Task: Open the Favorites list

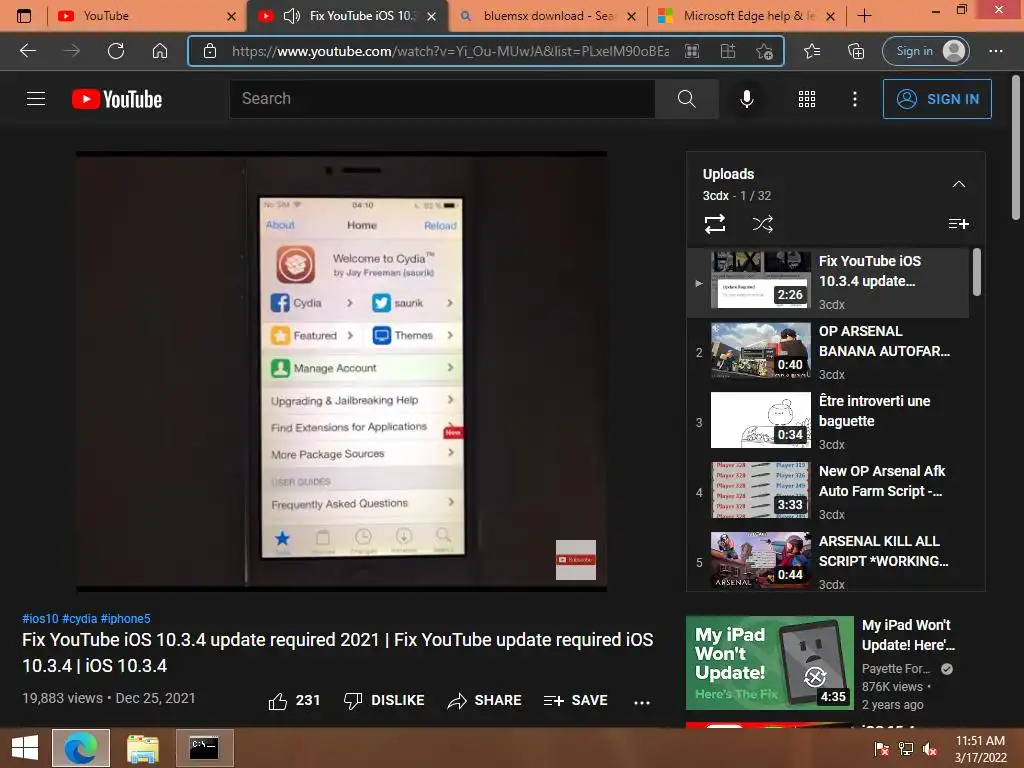Action: click(x=812, y=51)
